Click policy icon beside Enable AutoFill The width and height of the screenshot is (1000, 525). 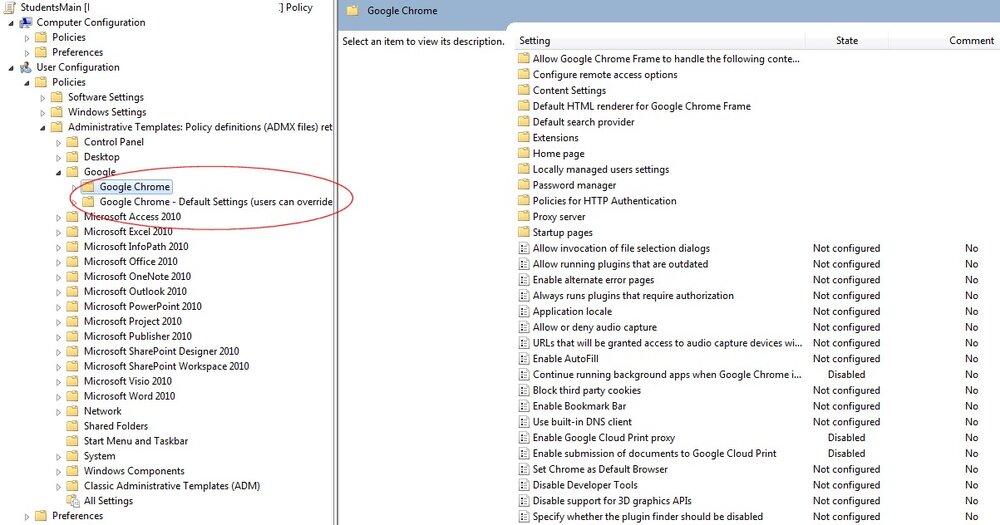tap(524, 359)
